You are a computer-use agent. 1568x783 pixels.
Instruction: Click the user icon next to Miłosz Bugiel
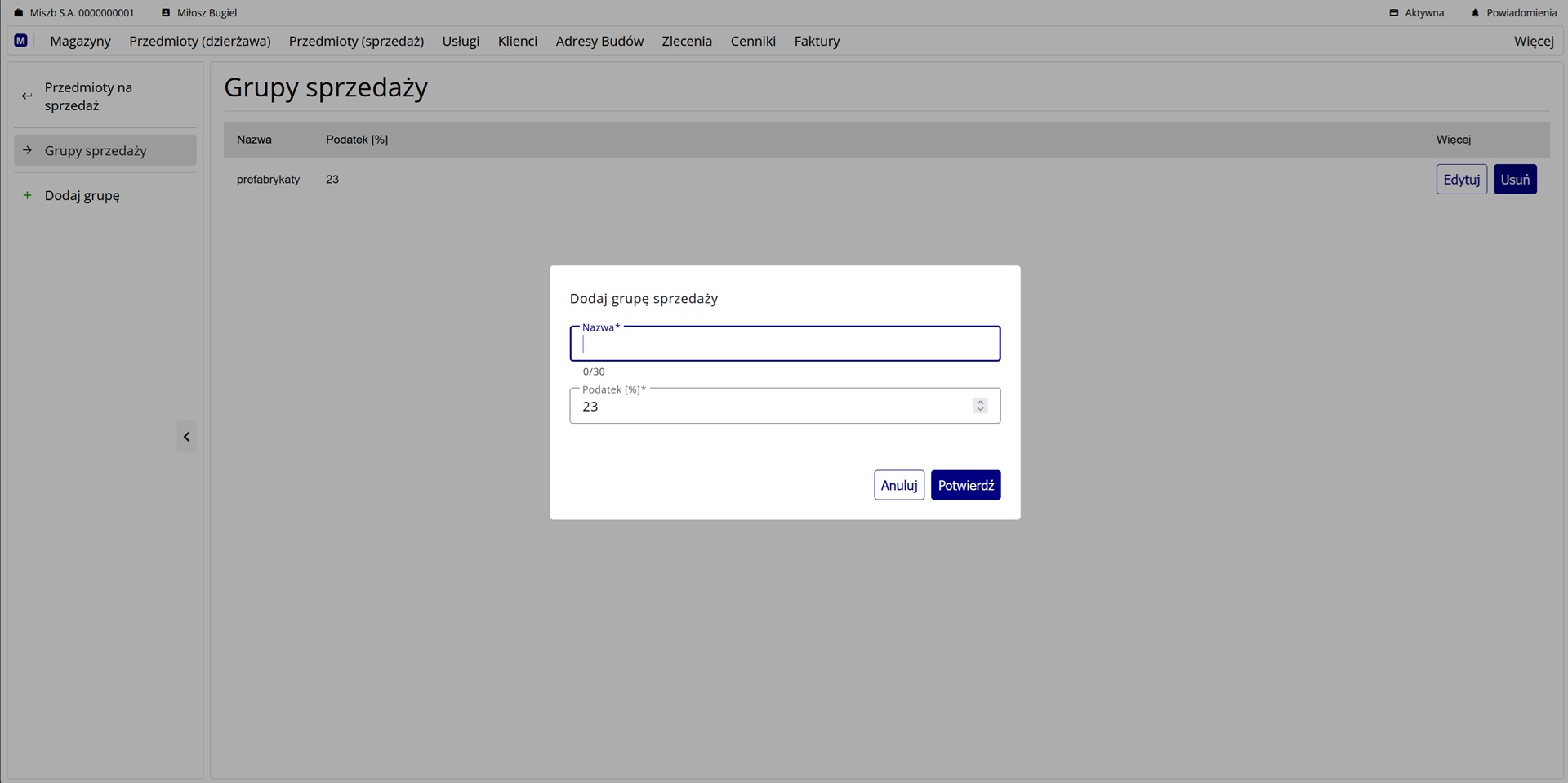click(166, 13)
